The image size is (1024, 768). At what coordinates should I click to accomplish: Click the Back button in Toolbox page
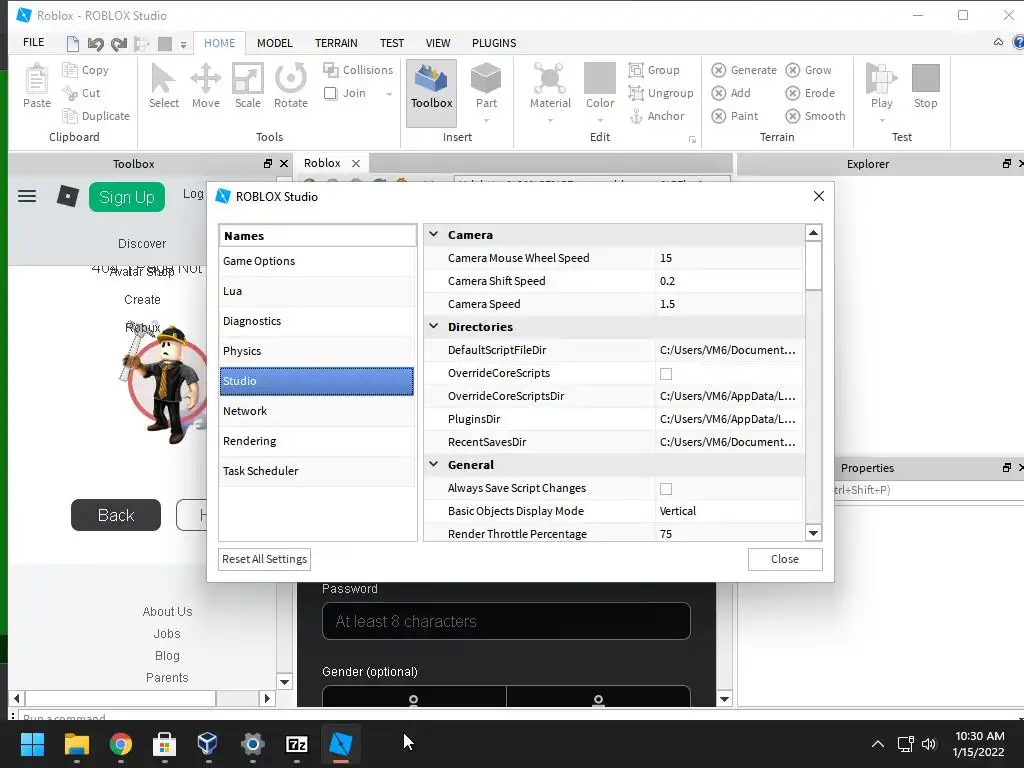[x=116, y=515]
